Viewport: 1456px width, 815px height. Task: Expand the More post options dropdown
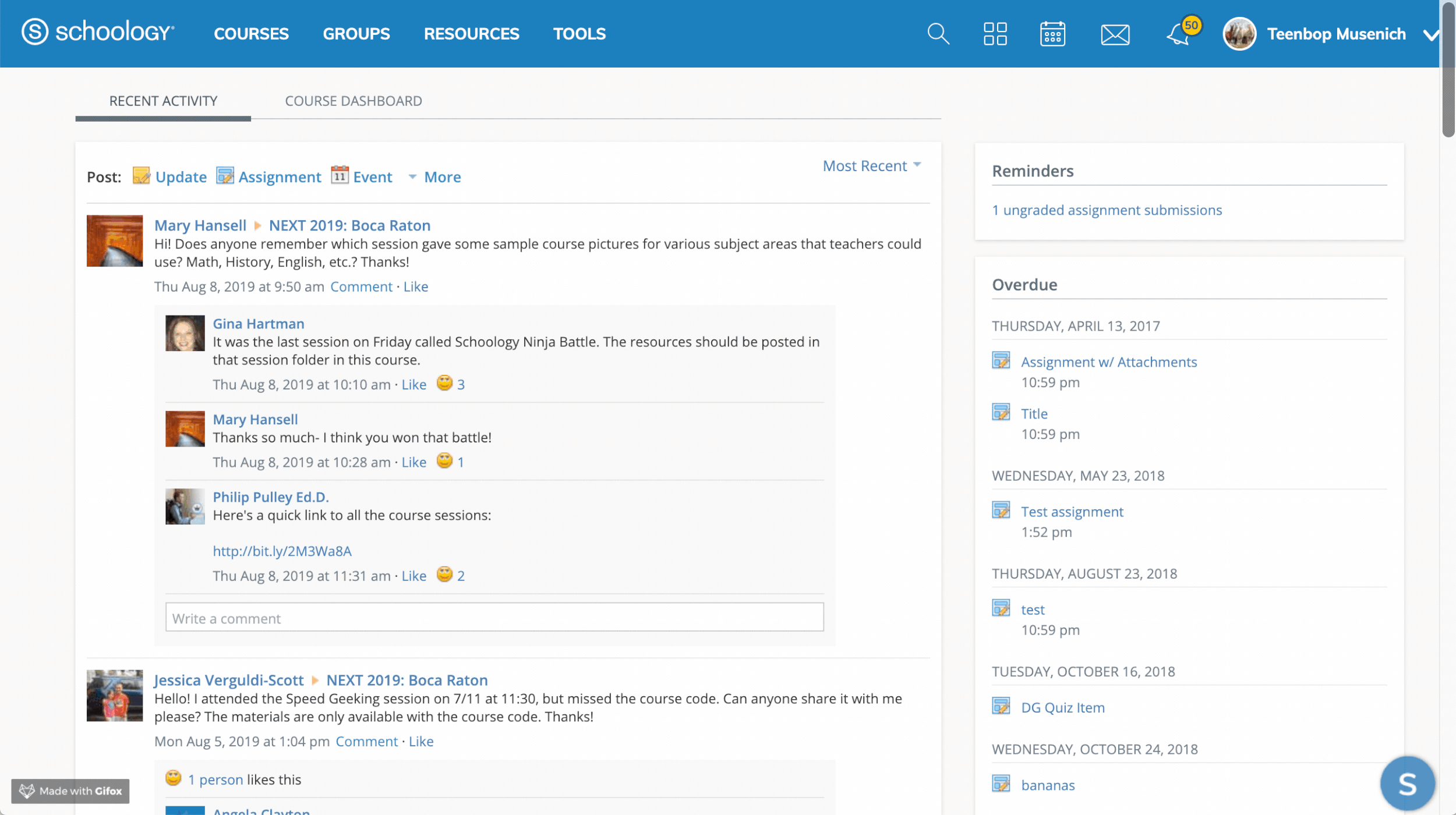pyautogui.click(x=435, y=177)
